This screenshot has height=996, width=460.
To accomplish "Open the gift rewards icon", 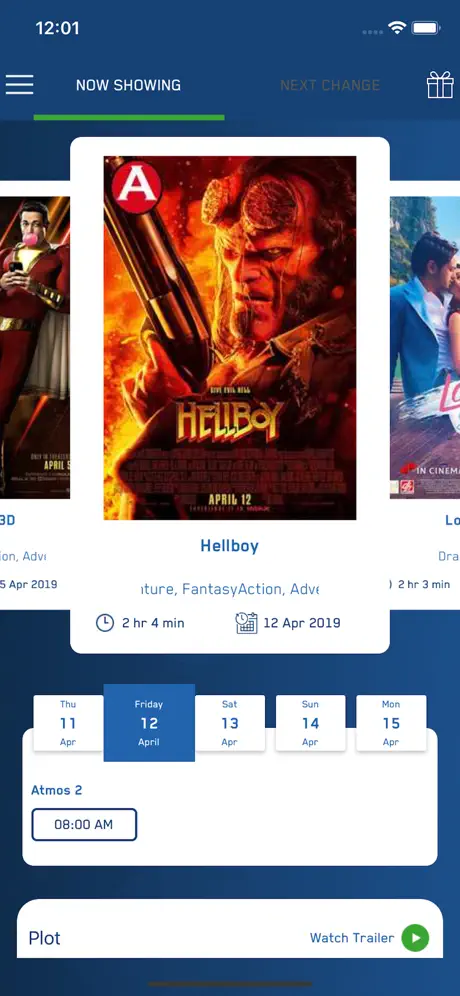I will pos(440,84).
